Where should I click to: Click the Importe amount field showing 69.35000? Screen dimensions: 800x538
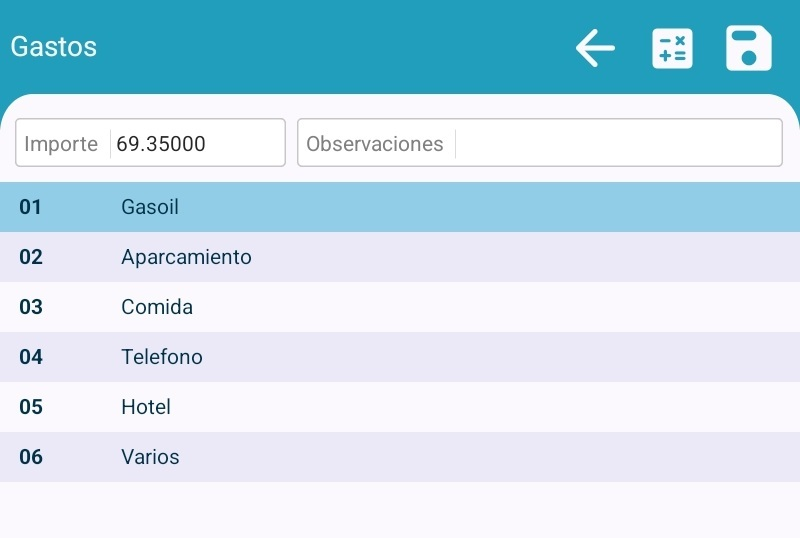[196, 144]
